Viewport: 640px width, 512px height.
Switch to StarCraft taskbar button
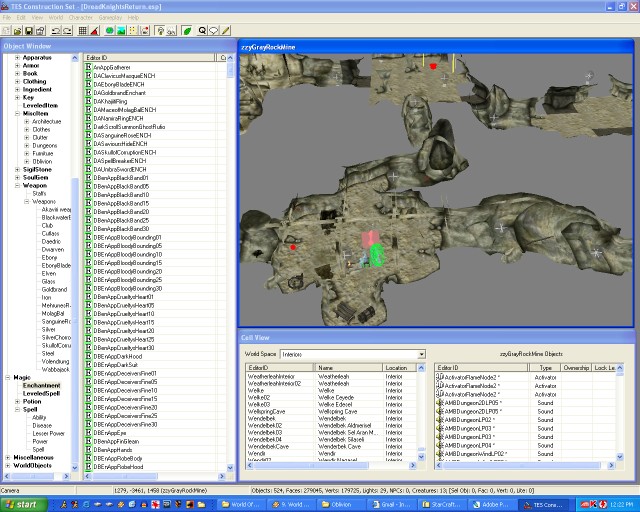tap(441, 505)
